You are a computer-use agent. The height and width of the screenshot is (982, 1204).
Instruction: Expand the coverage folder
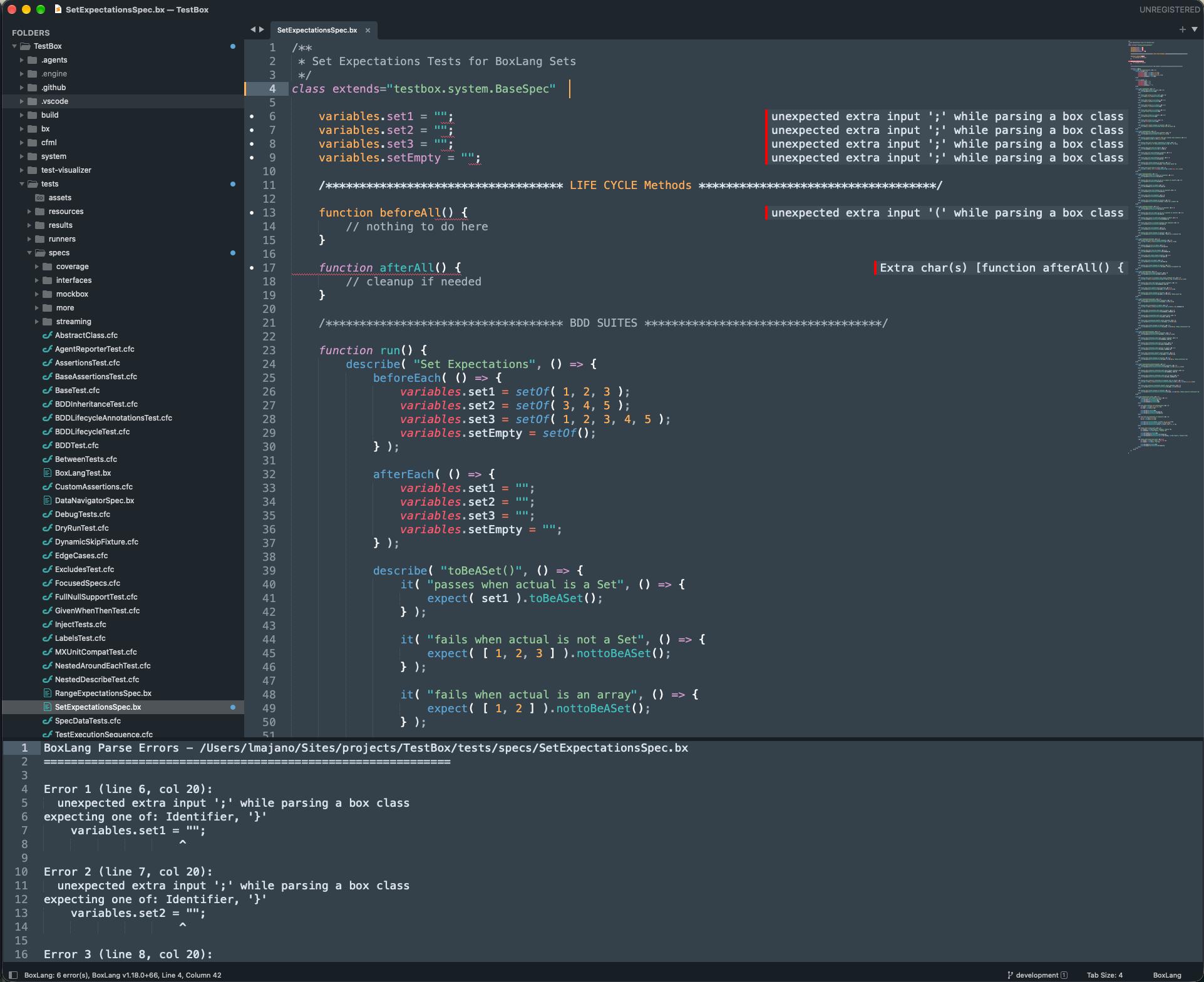37,267
